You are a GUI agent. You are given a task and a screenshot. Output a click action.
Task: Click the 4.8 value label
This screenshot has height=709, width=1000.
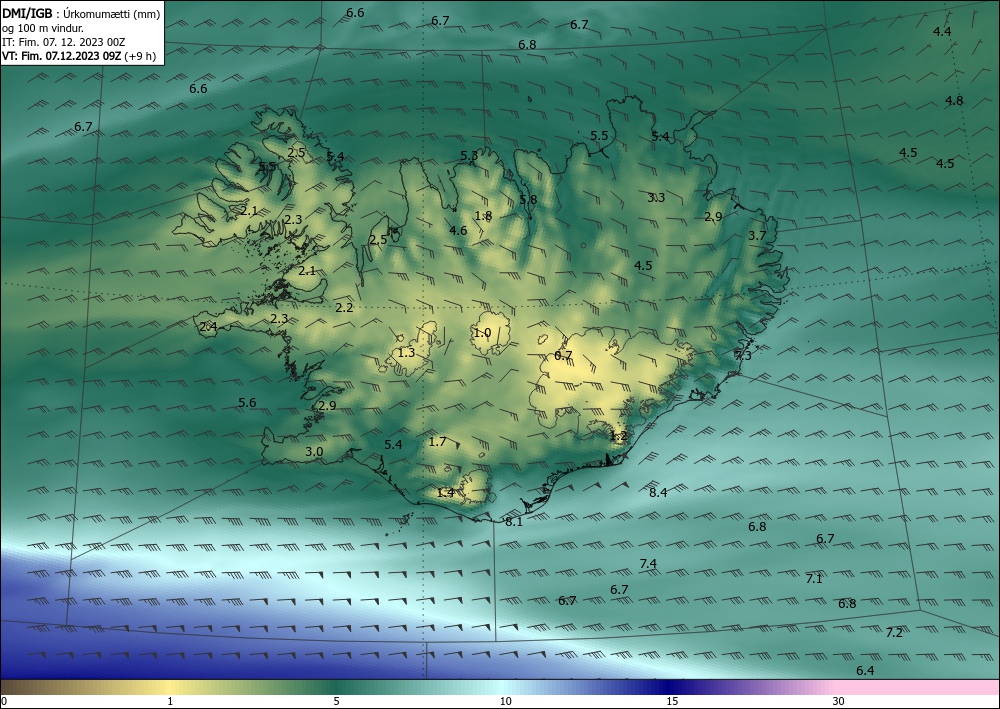954,101
